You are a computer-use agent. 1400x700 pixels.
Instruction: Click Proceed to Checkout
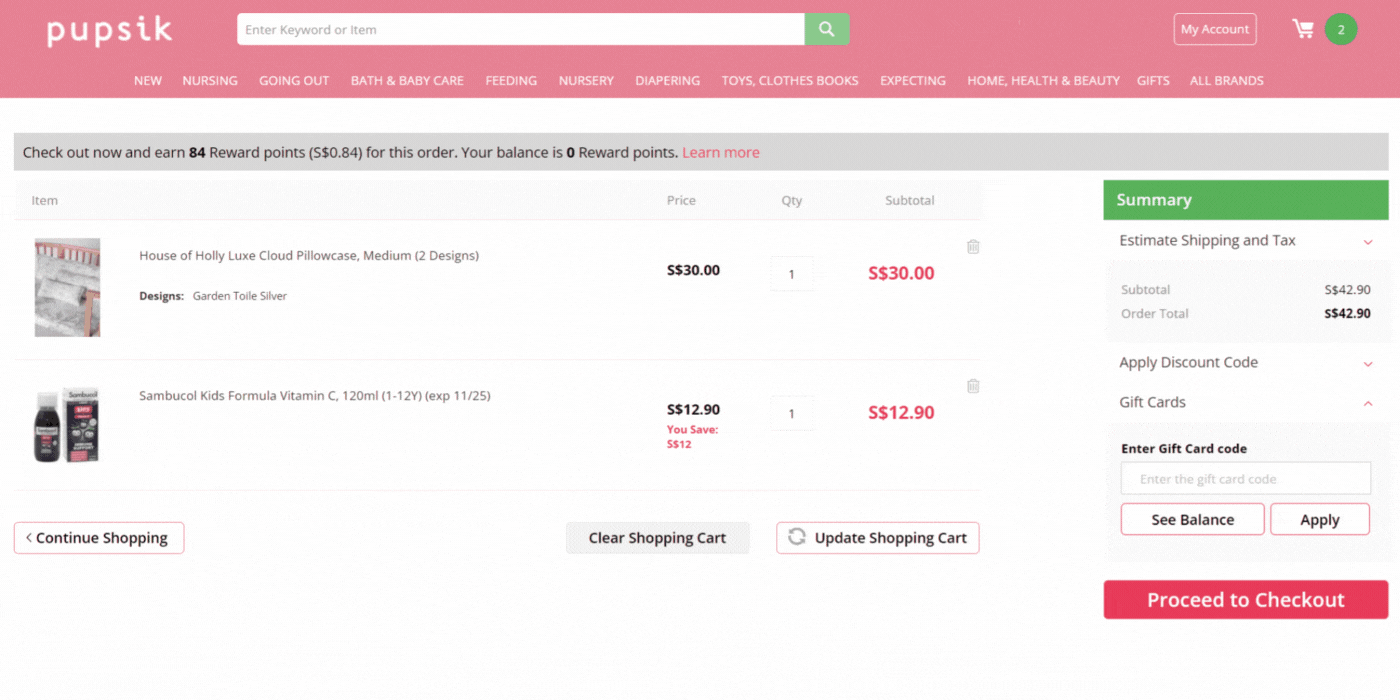coord(1245,599)
